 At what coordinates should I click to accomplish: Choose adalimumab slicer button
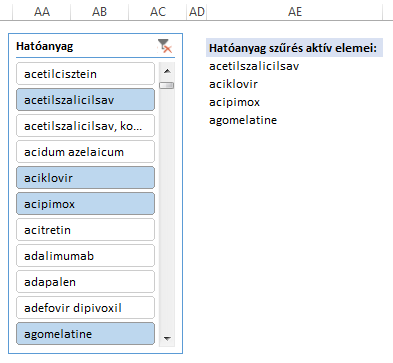pos(85,256)
